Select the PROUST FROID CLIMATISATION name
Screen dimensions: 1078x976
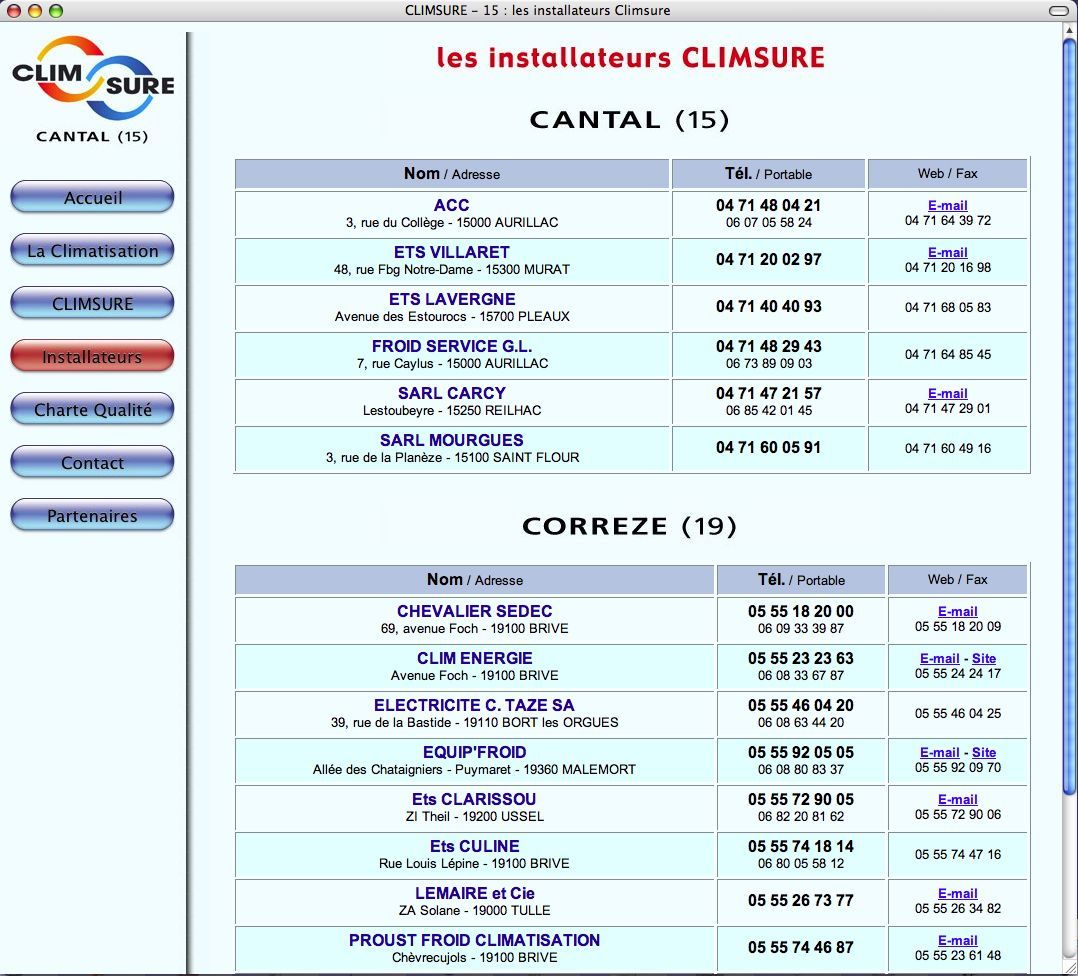pos(474,940)
